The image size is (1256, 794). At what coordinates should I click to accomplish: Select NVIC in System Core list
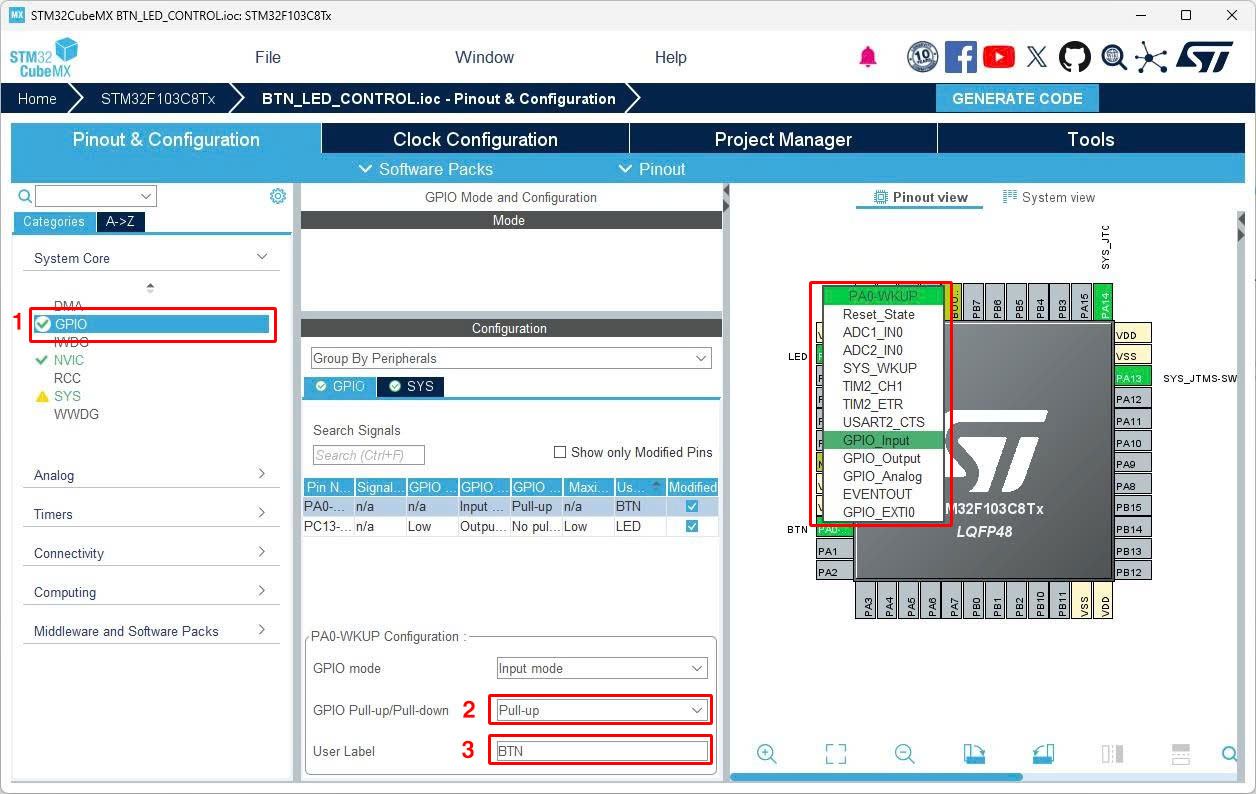pos(69,360)
